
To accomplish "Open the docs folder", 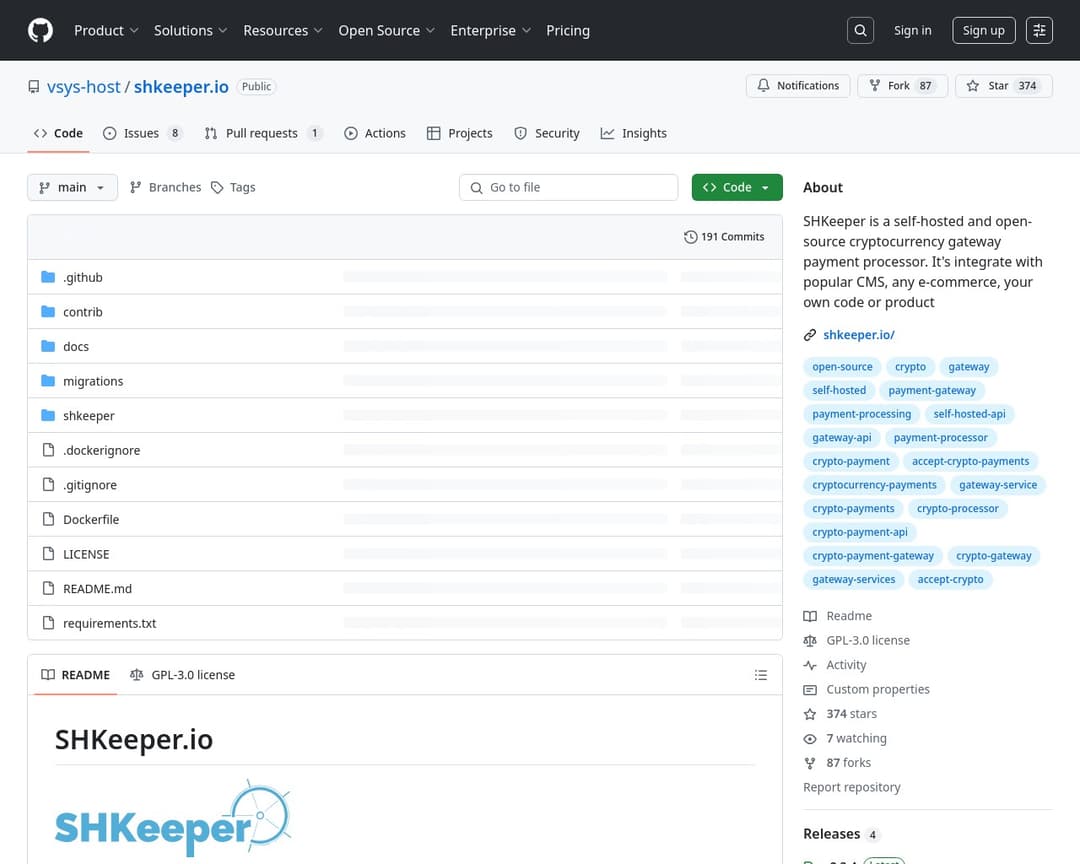I will coord(76,346).
